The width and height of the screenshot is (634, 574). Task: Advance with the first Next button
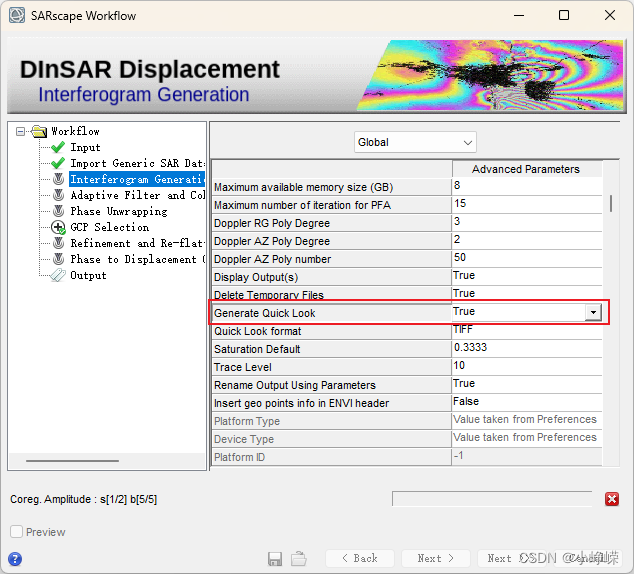(x=436, y=558)
